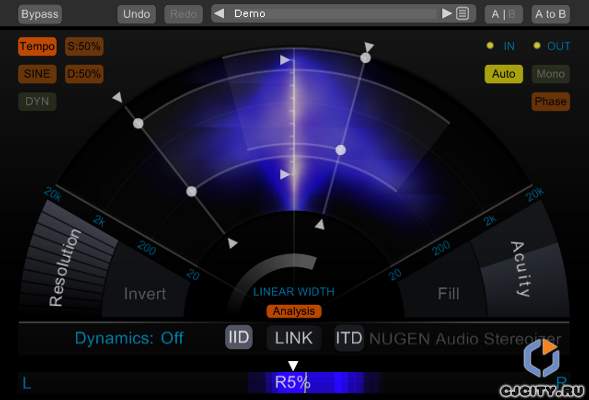Click the Invert segment

(x=145, y=294)
